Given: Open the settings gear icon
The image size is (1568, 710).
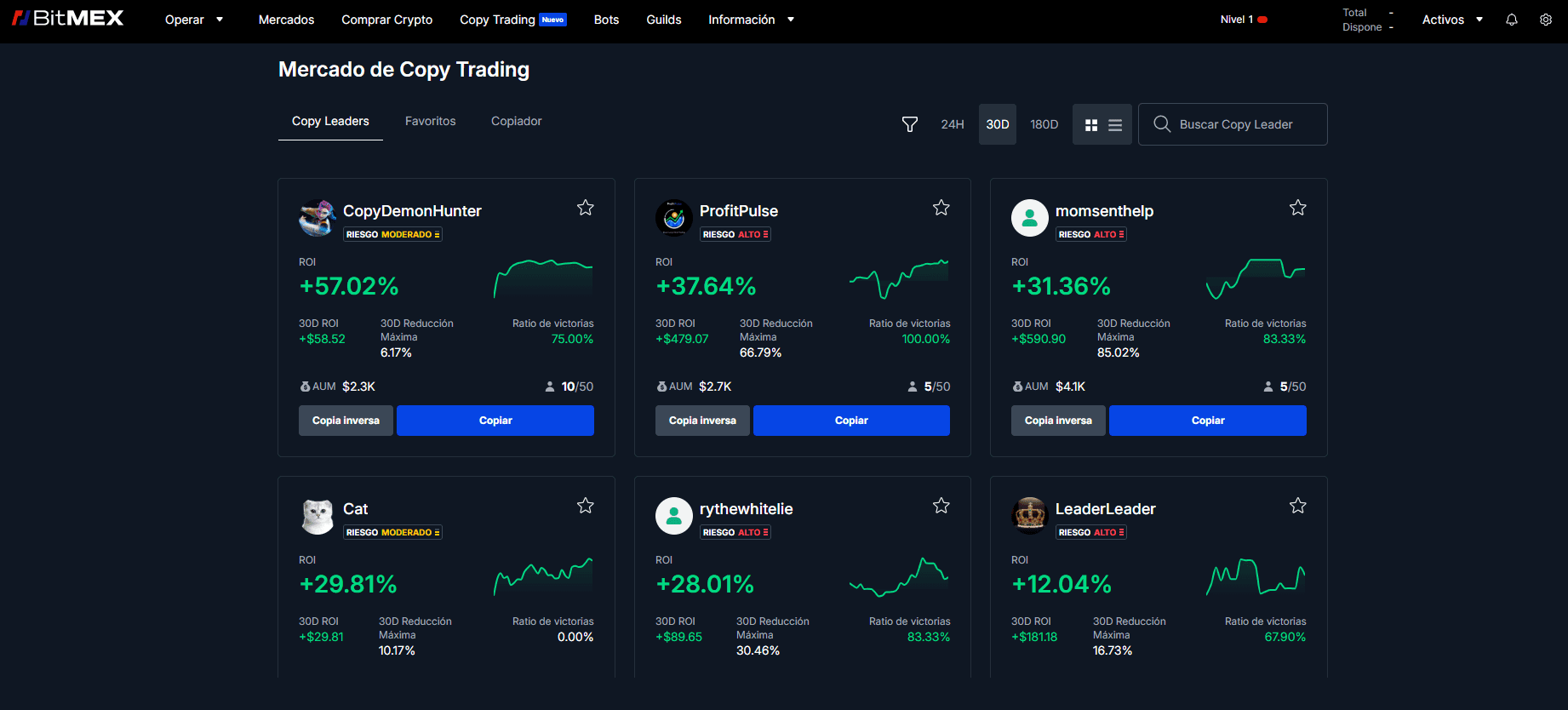Looking at the screenshot, I should 1546,20.
